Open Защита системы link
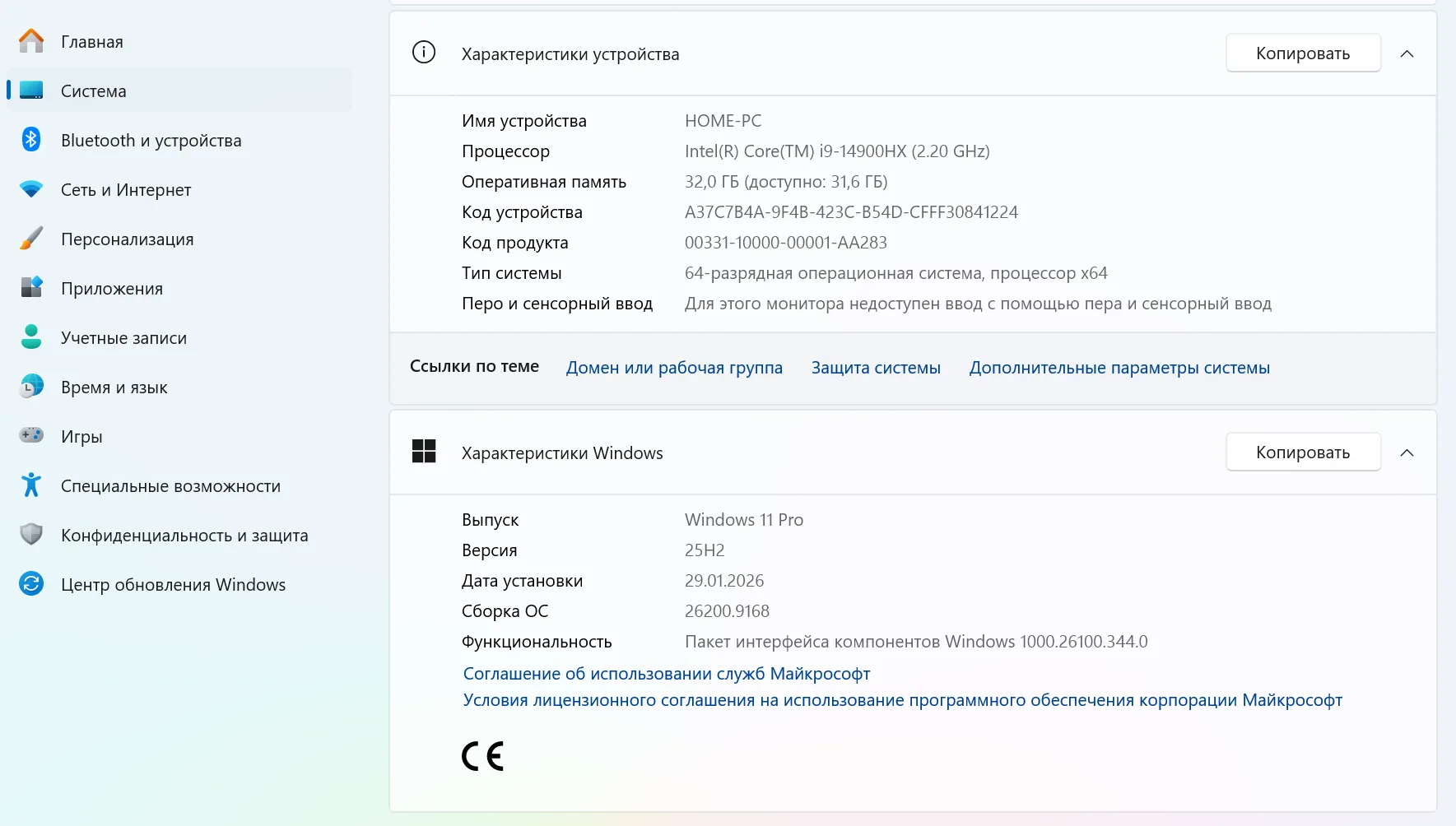 pos(876,368)
